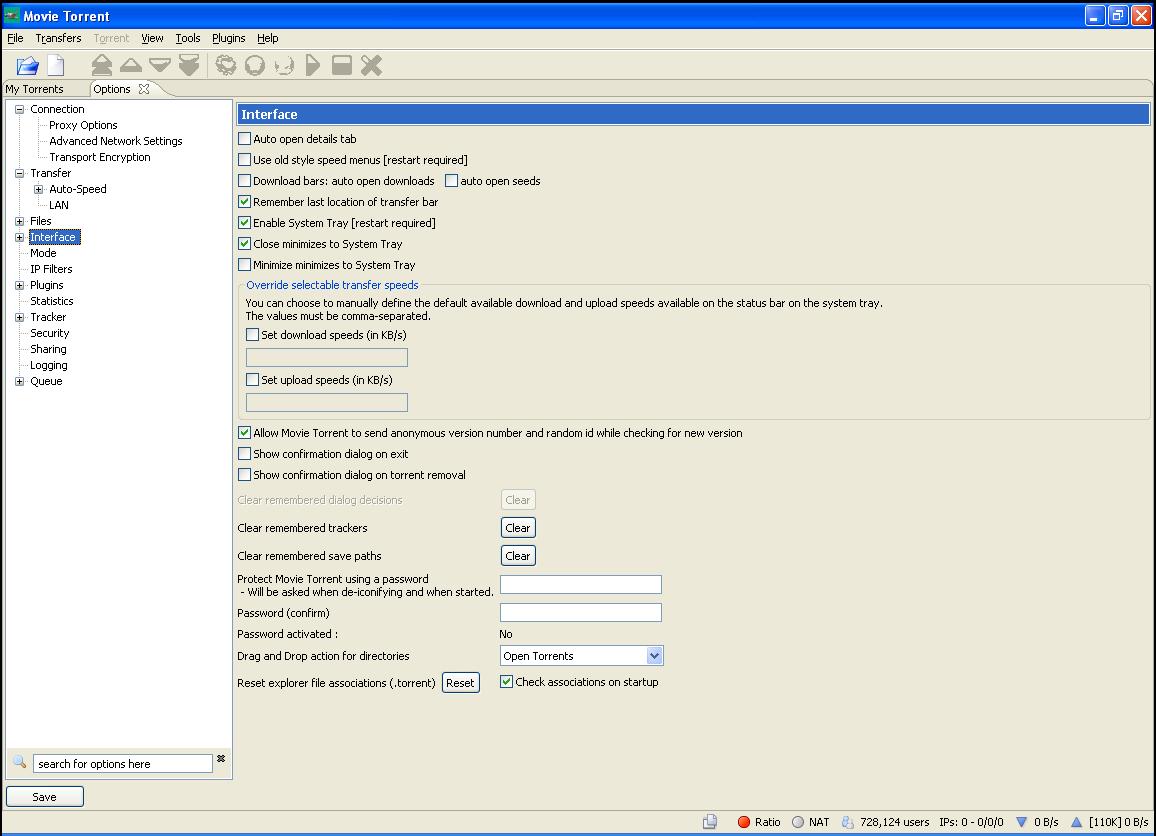Expand the Queue tree node
This screenshot has width=1156, height=836.
[x=20, y=382]
